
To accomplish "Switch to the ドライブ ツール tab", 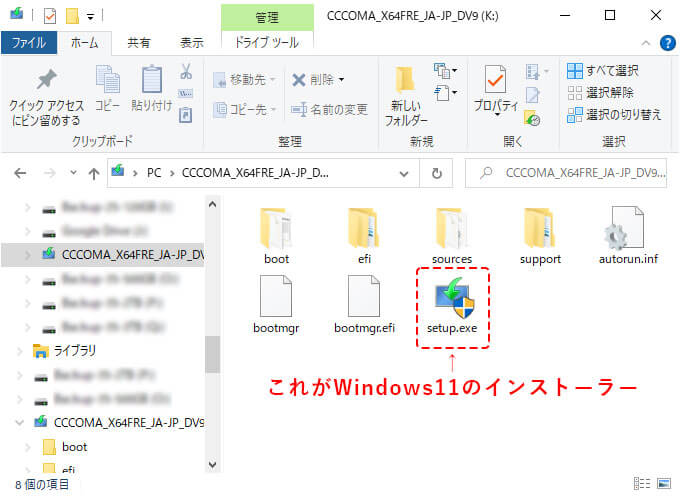I will pos(267,43).
